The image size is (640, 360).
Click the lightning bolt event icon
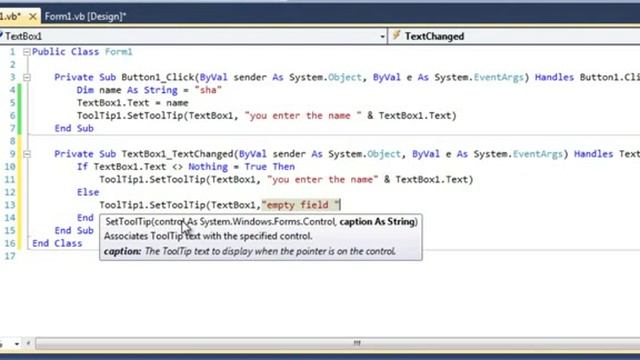pyautogui.click(x=396, y=36)
